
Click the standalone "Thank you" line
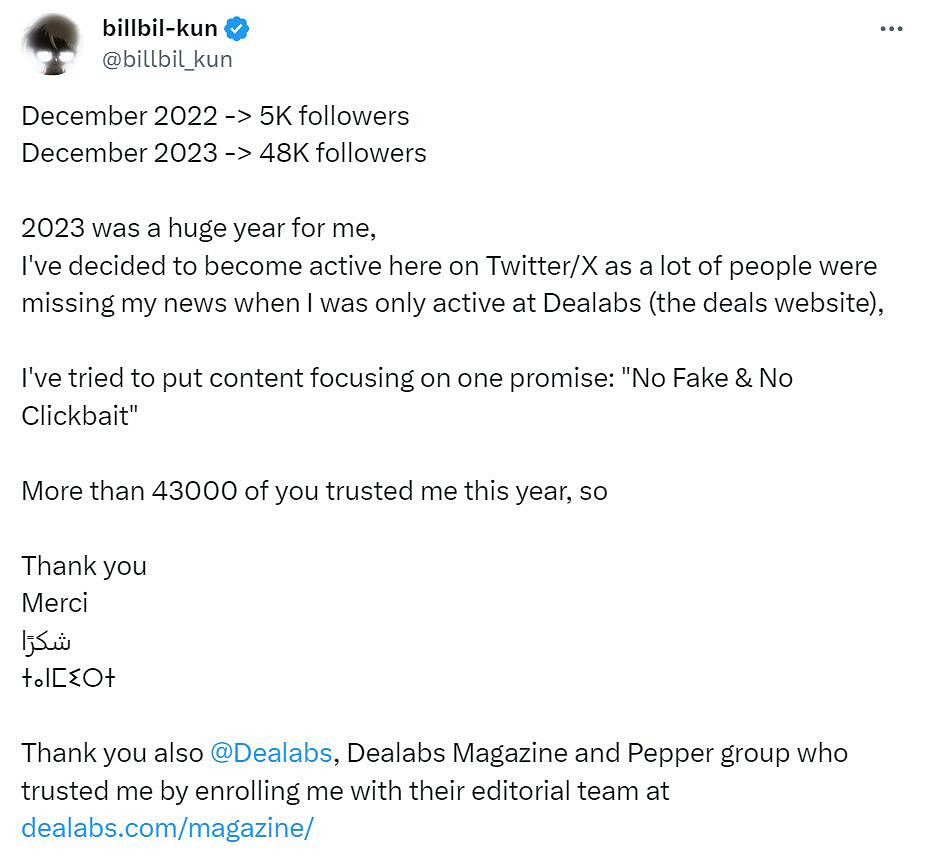click(x=84, y=566)
